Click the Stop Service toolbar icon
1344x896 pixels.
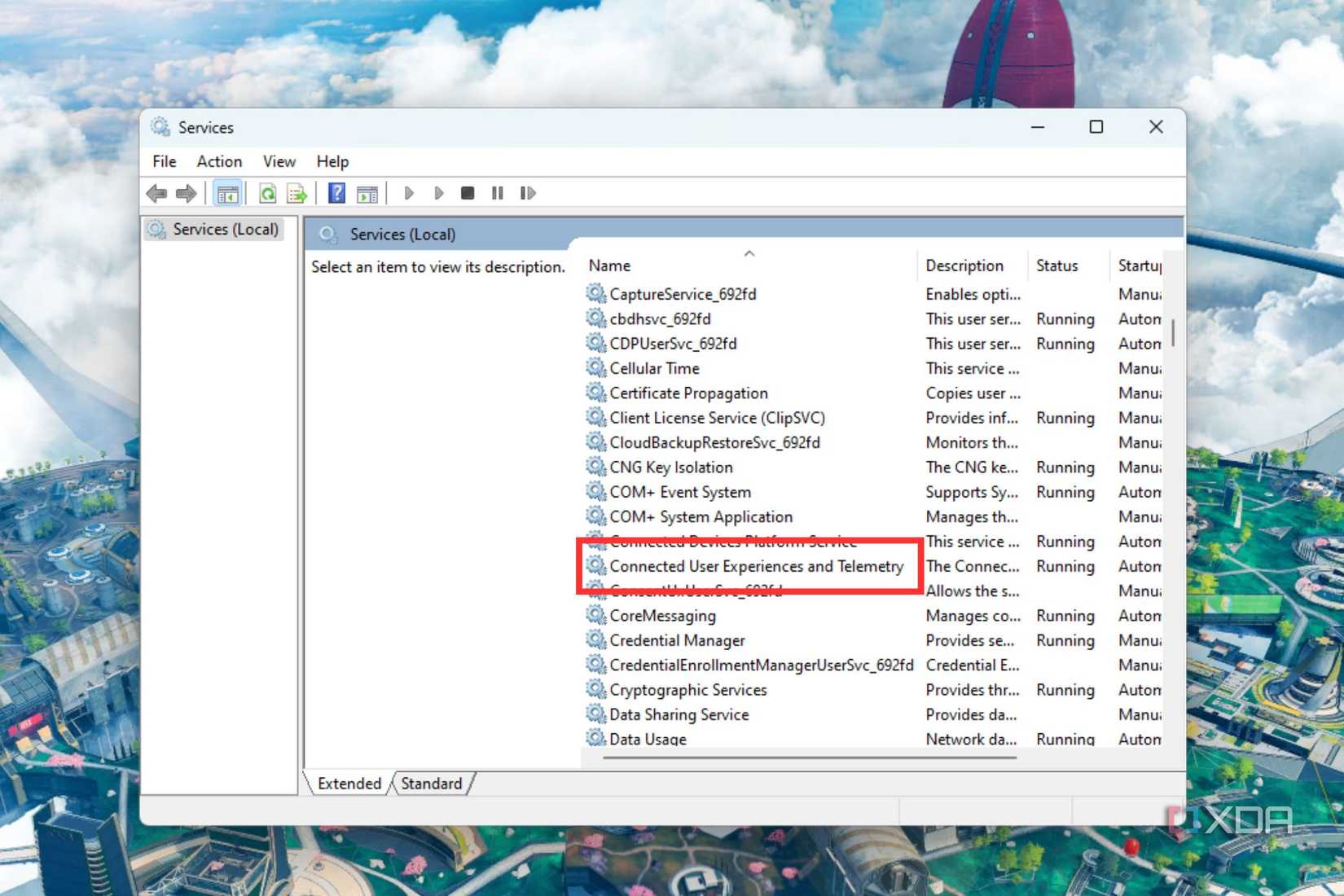pos(468,193)
